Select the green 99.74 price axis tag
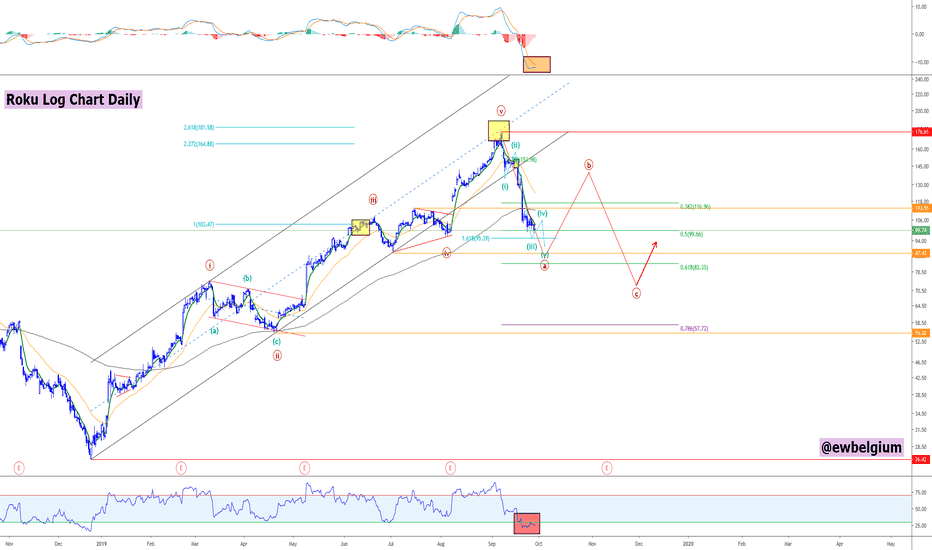The height and width of the screenshot is (550, 932). tap(921, 230)
